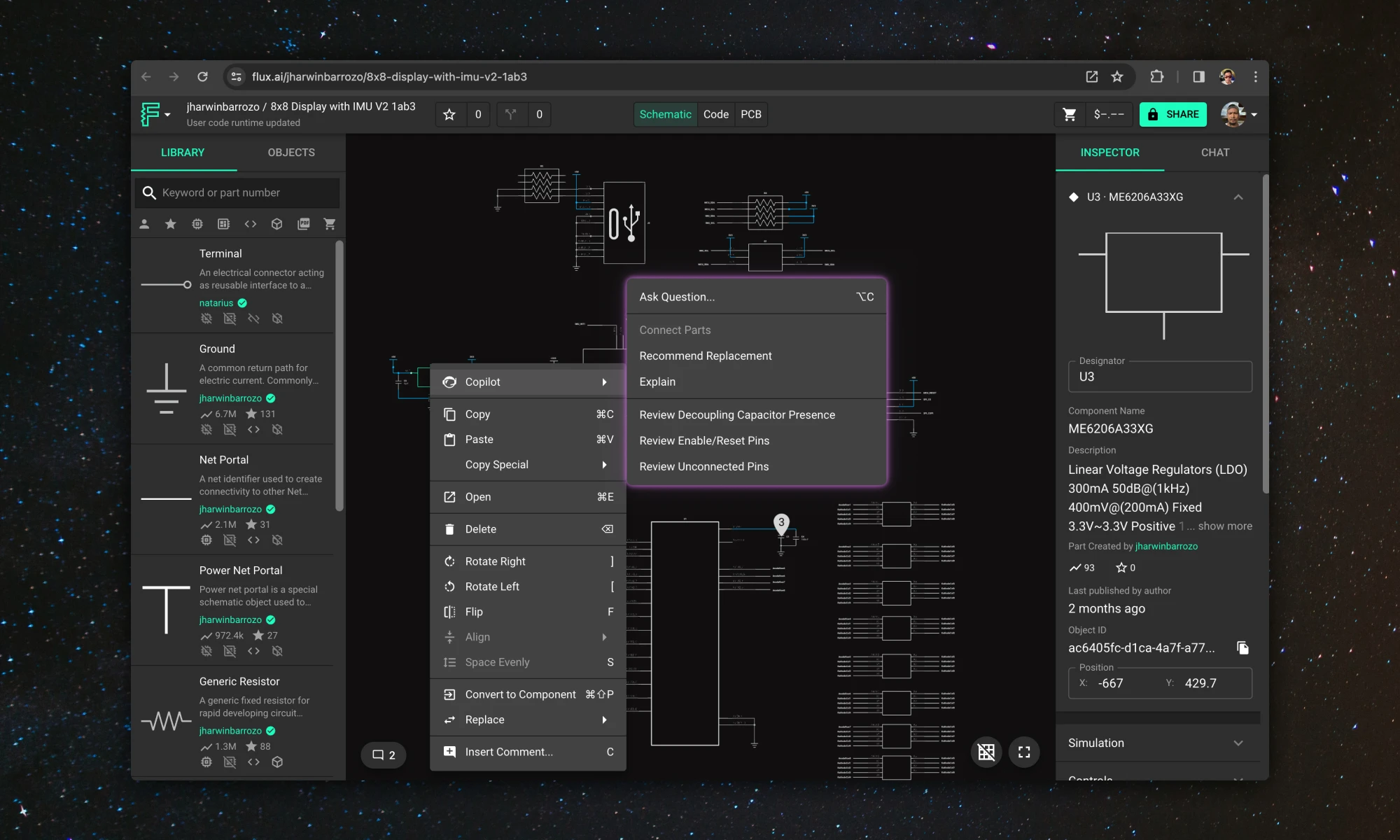
Task: Filter library by 3D model cube icon
Action: pyautogui.click(x=277, y=224)
